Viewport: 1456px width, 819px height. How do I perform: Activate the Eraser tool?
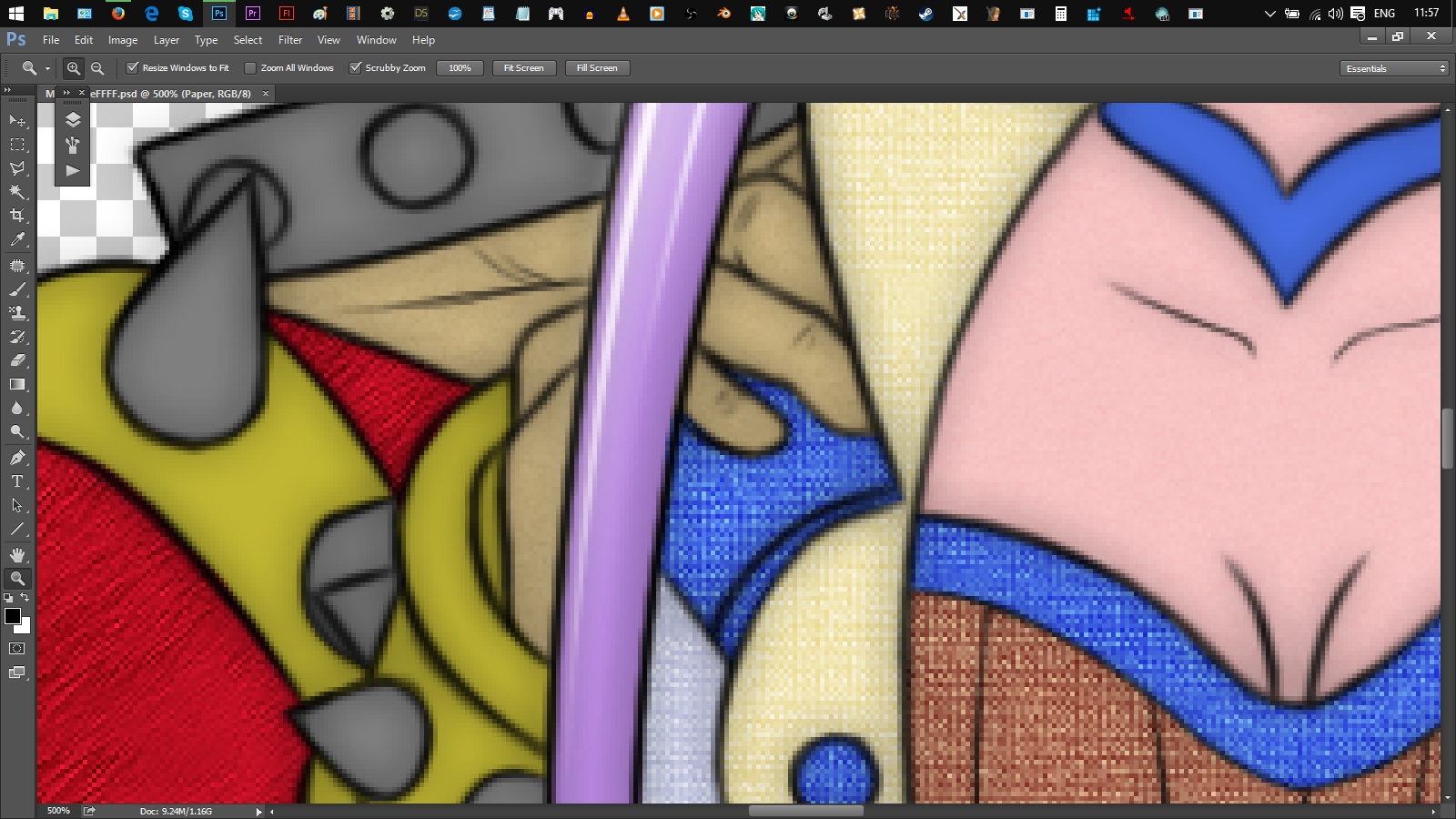pyautogui.click(x=17, y=360)
